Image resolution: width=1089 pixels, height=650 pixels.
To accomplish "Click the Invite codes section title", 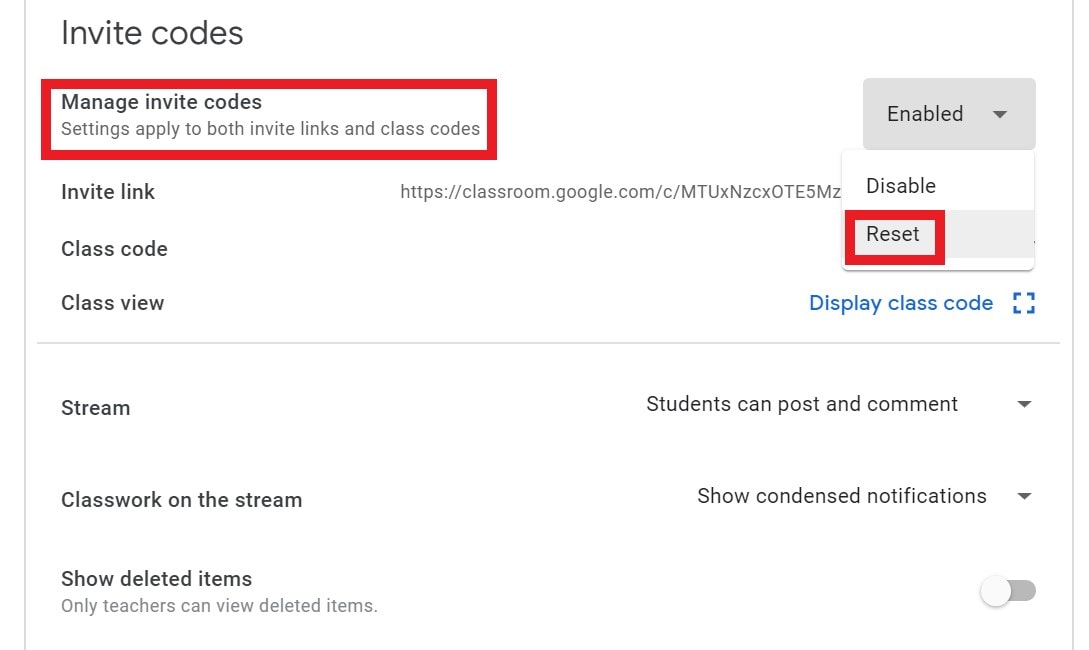I will pyautogui.click(x=152, y=33).
